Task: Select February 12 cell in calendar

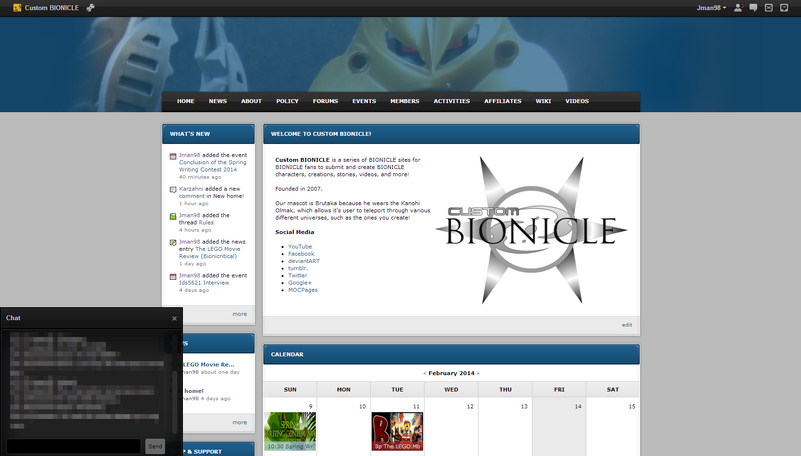Action: point(451,427)
